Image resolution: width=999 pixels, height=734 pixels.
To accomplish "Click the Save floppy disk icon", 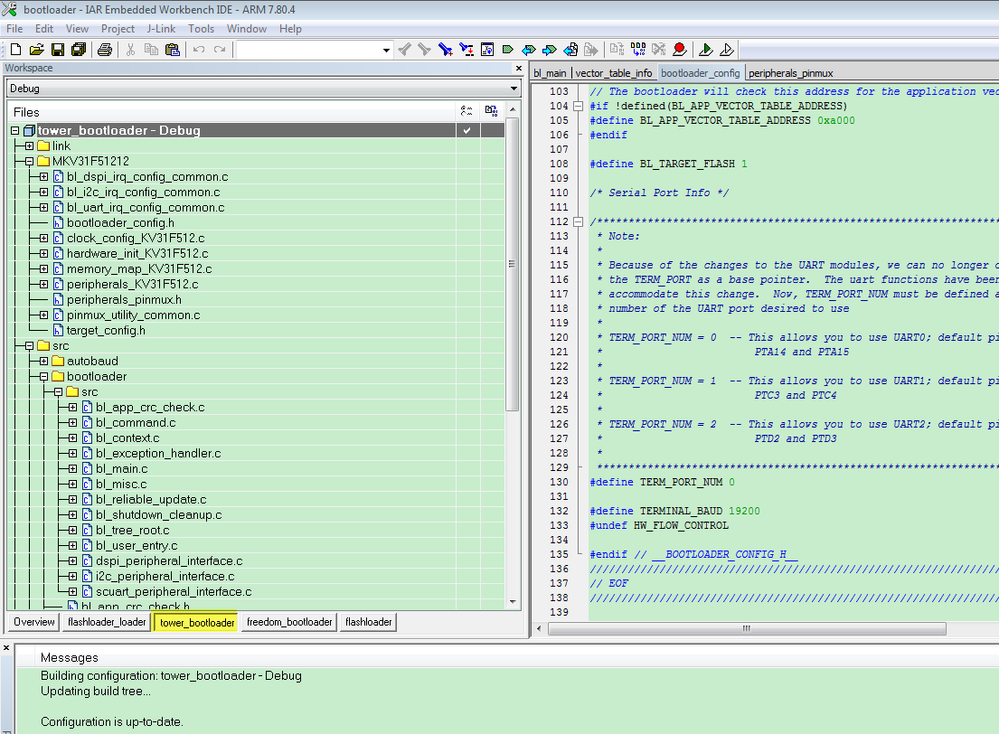I will pos(57,49).
